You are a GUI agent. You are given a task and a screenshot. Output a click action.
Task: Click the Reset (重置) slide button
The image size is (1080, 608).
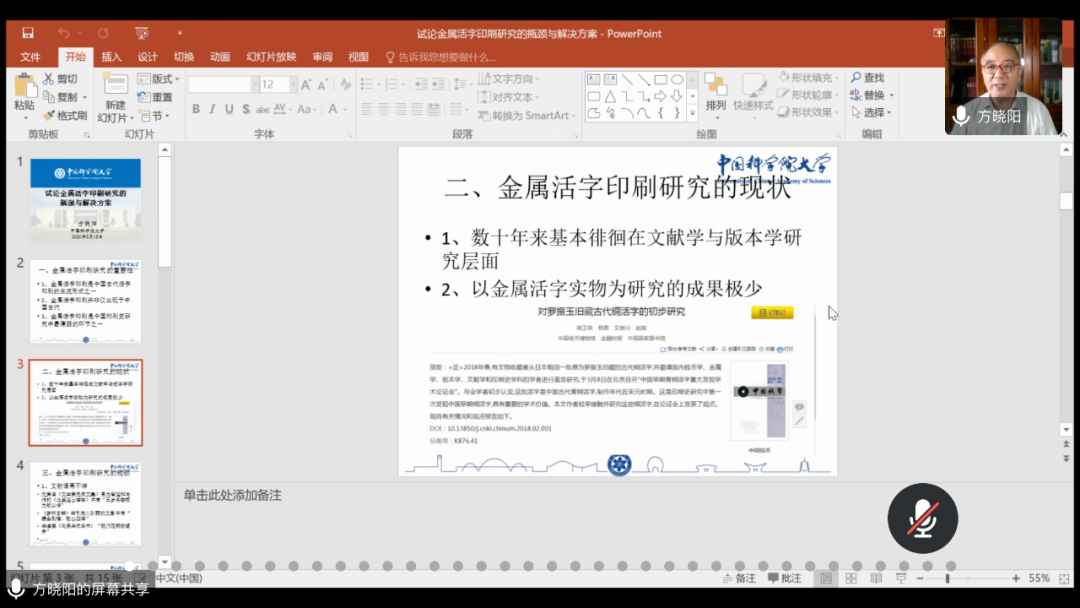click(x=155, y=97)
